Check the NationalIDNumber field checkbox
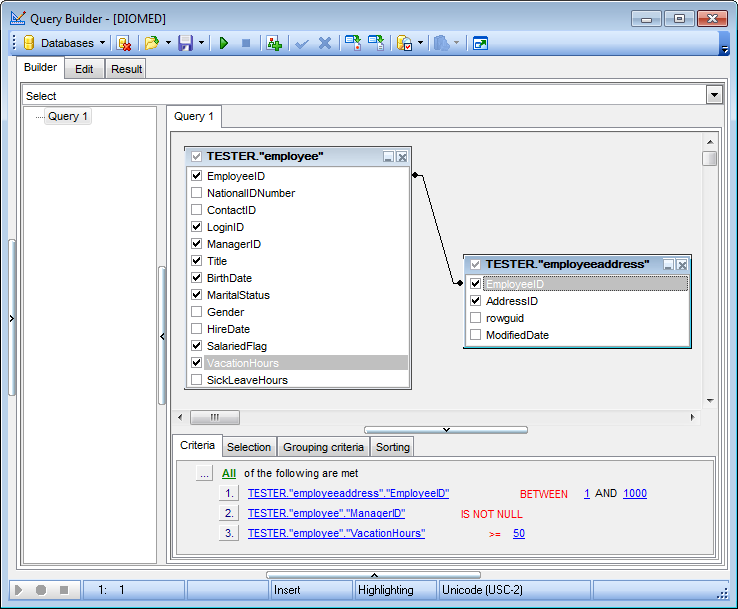 [197, 193]
